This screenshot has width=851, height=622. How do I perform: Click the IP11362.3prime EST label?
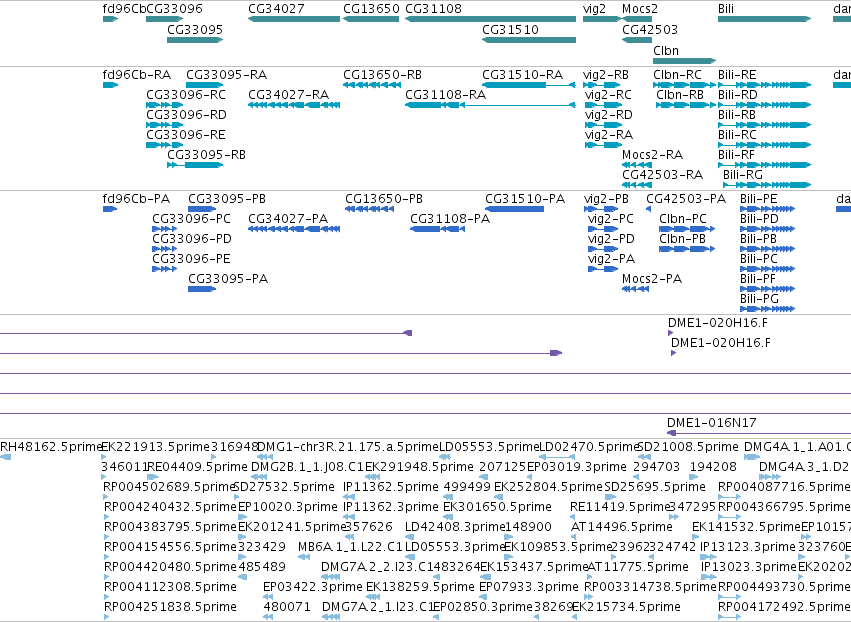tap(391, 507)
